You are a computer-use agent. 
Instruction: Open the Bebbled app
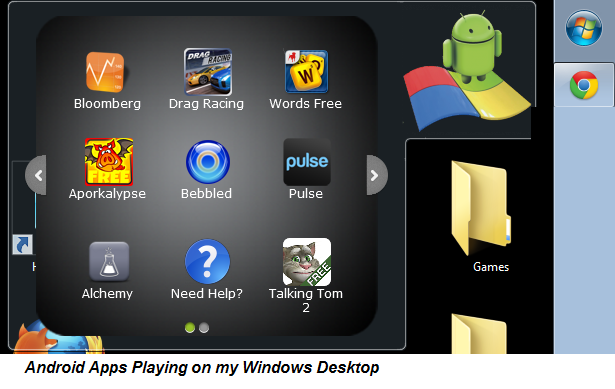click(x=208, y=162)
